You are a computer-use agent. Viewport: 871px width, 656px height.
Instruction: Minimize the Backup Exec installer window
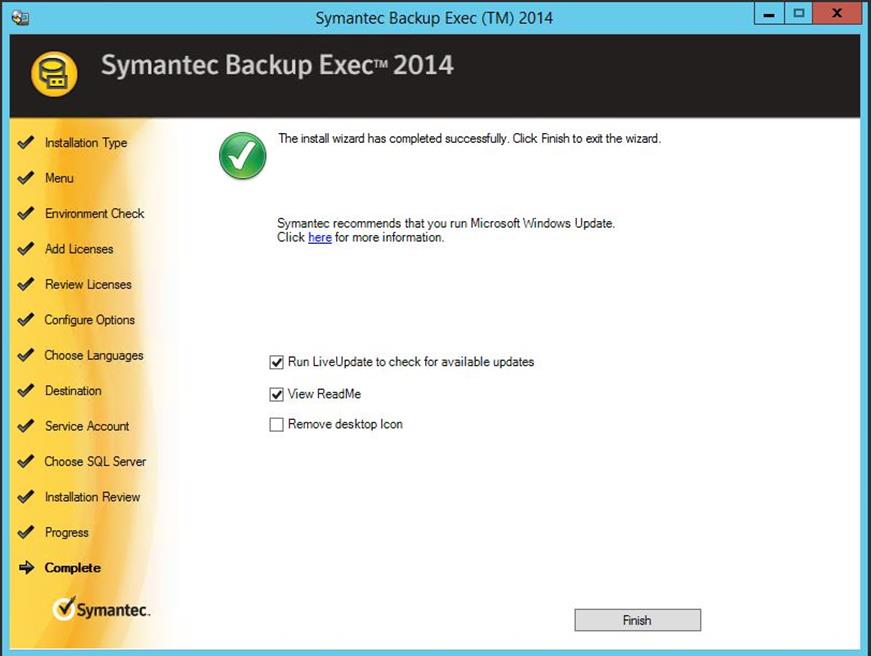point(769,14)
